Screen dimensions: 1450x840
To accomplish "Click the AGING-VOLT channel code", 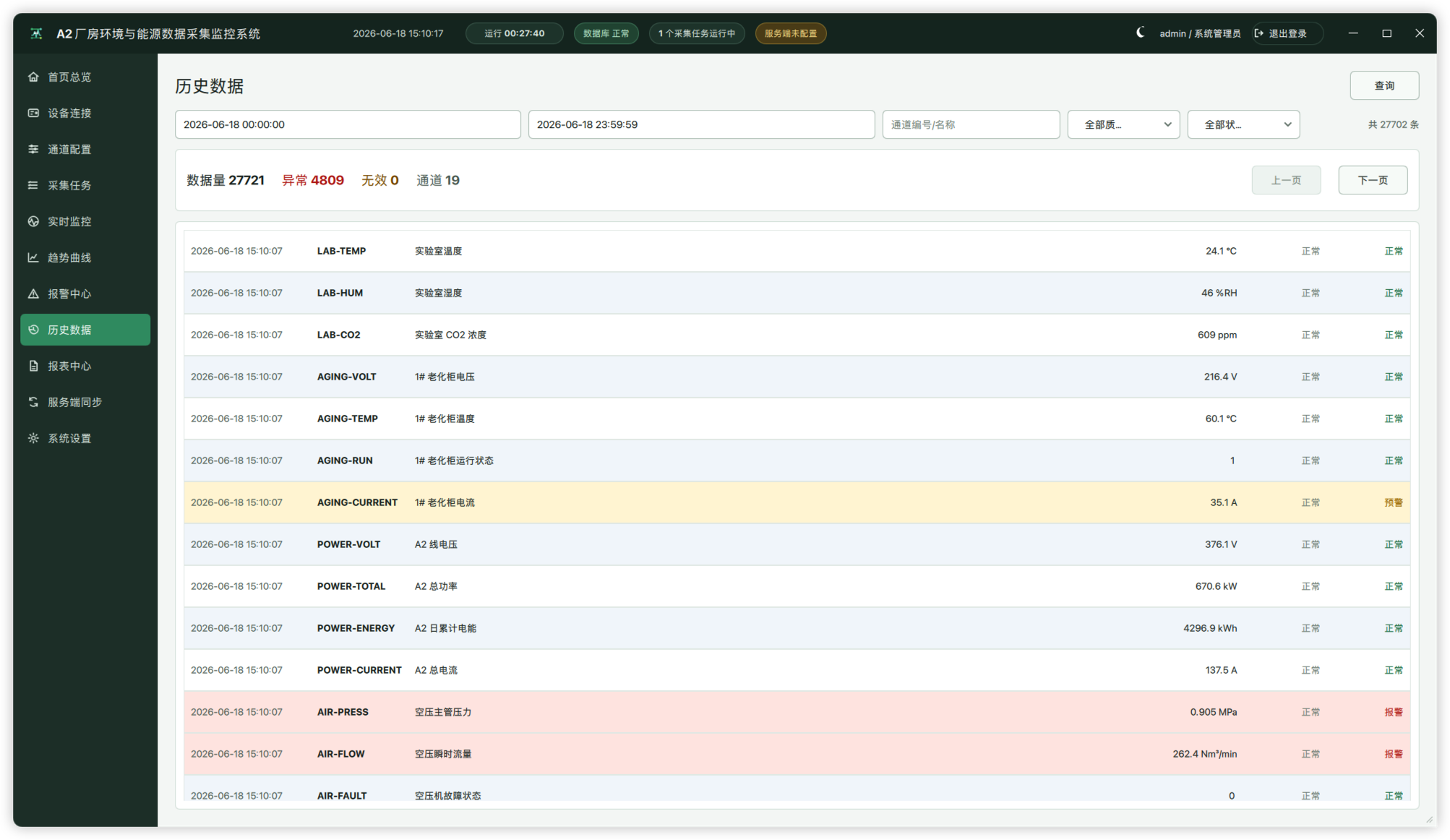I will pyautogui.click(x=346, y=377).
